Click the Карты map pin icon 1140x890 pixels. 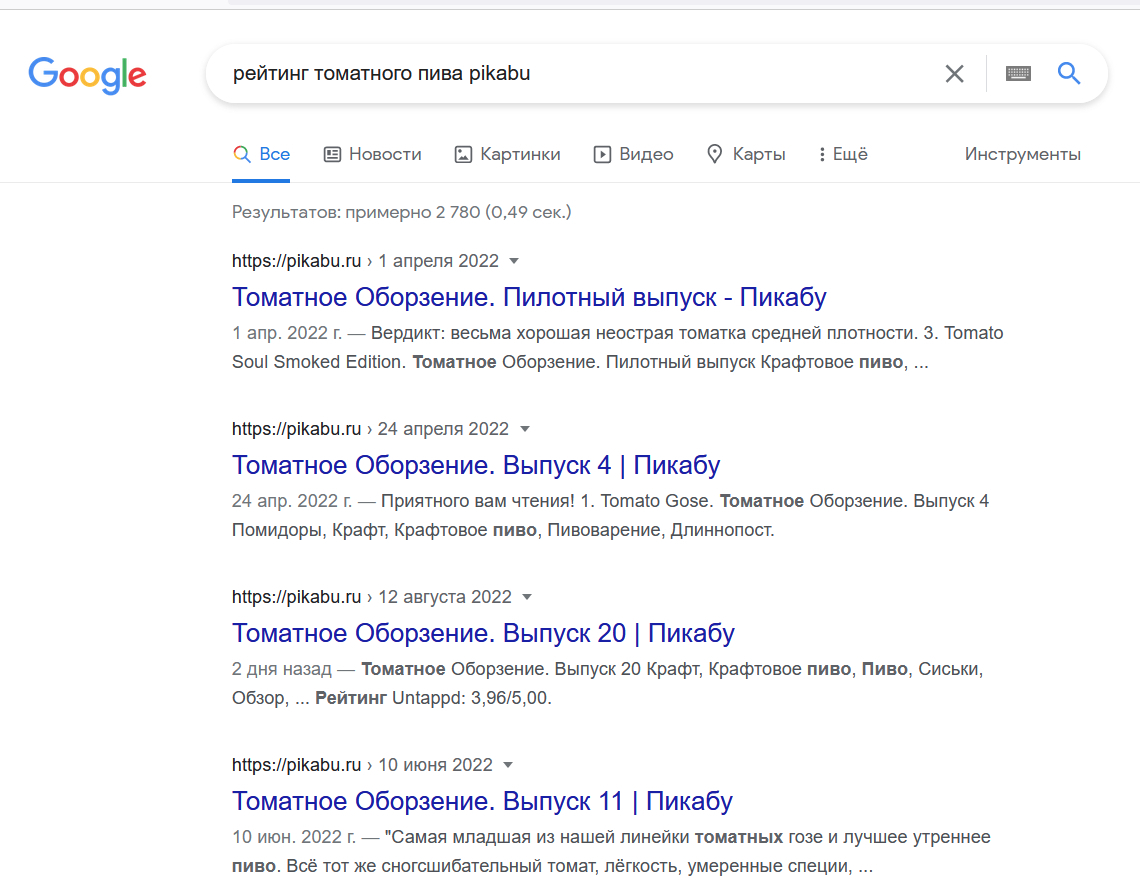pos(715,154)
